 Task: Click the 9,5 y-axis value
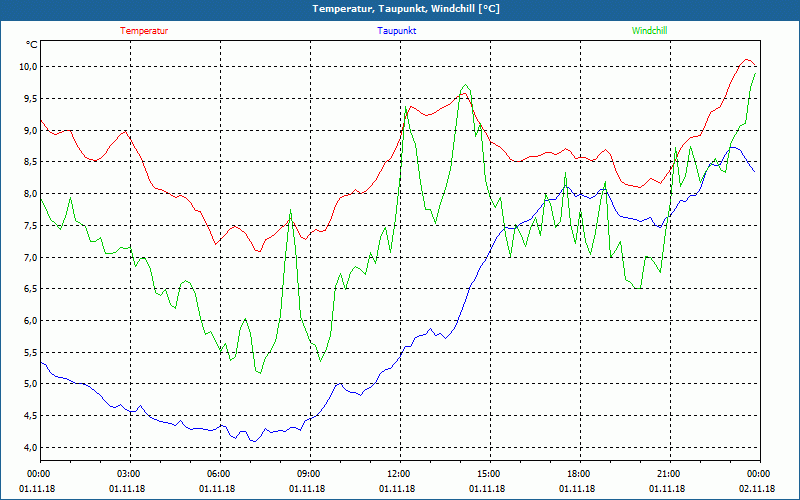click(31, 98)
